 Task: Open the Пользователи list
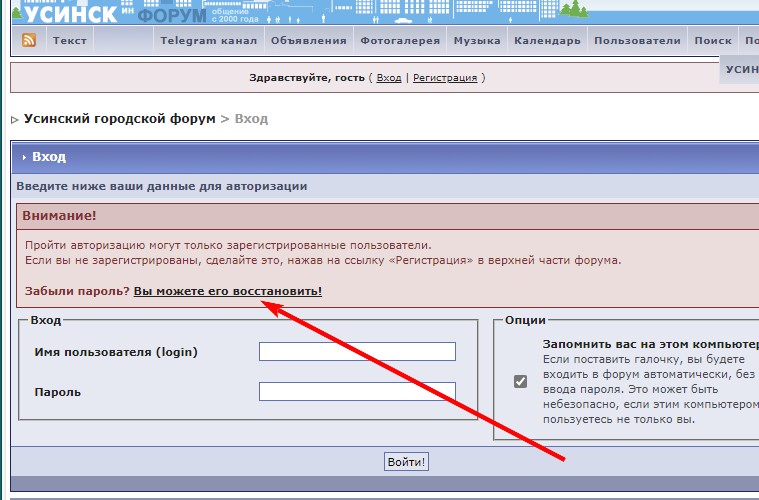click(637, 41)
